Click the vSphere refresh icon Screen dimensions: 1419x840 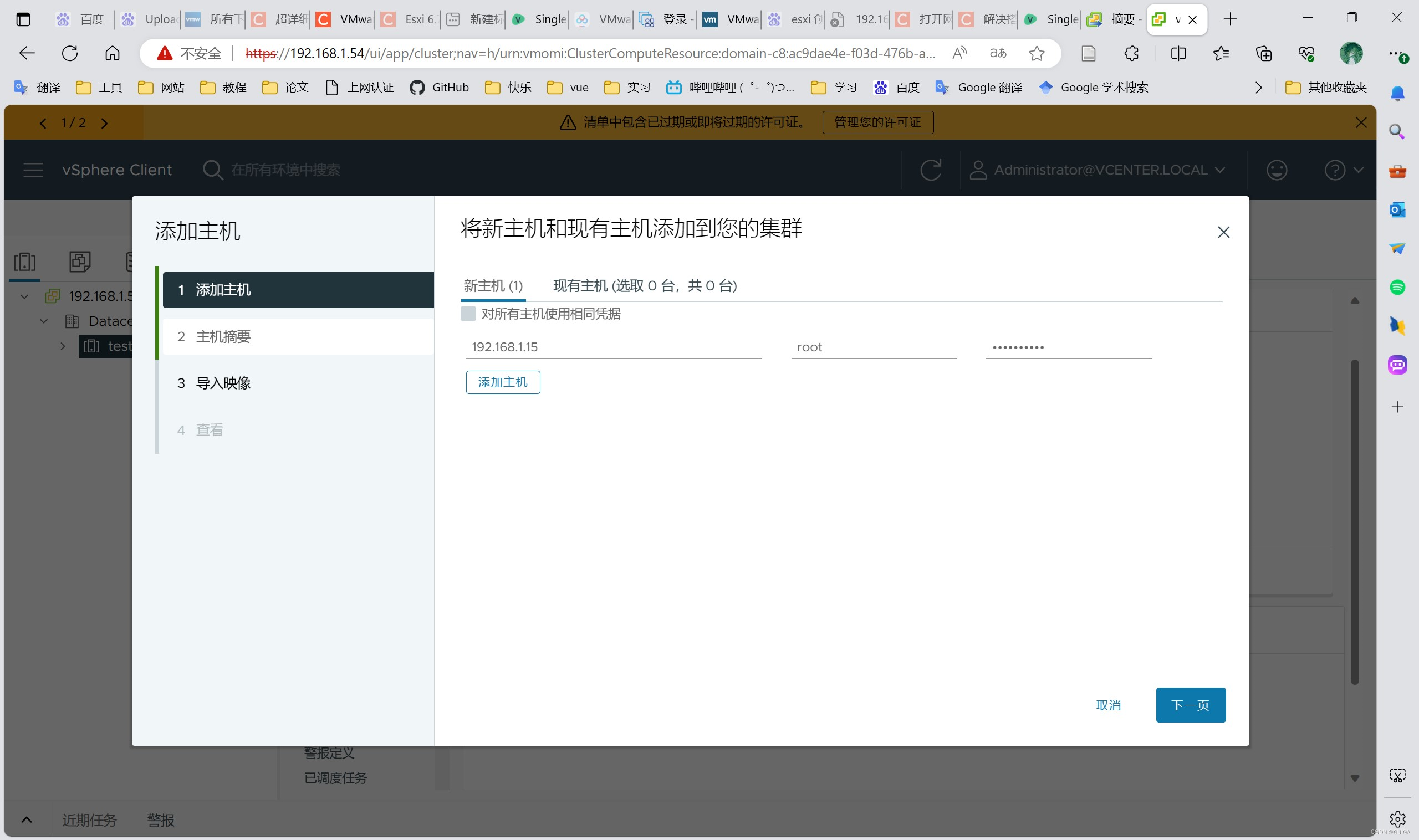(x=930, y=170)
